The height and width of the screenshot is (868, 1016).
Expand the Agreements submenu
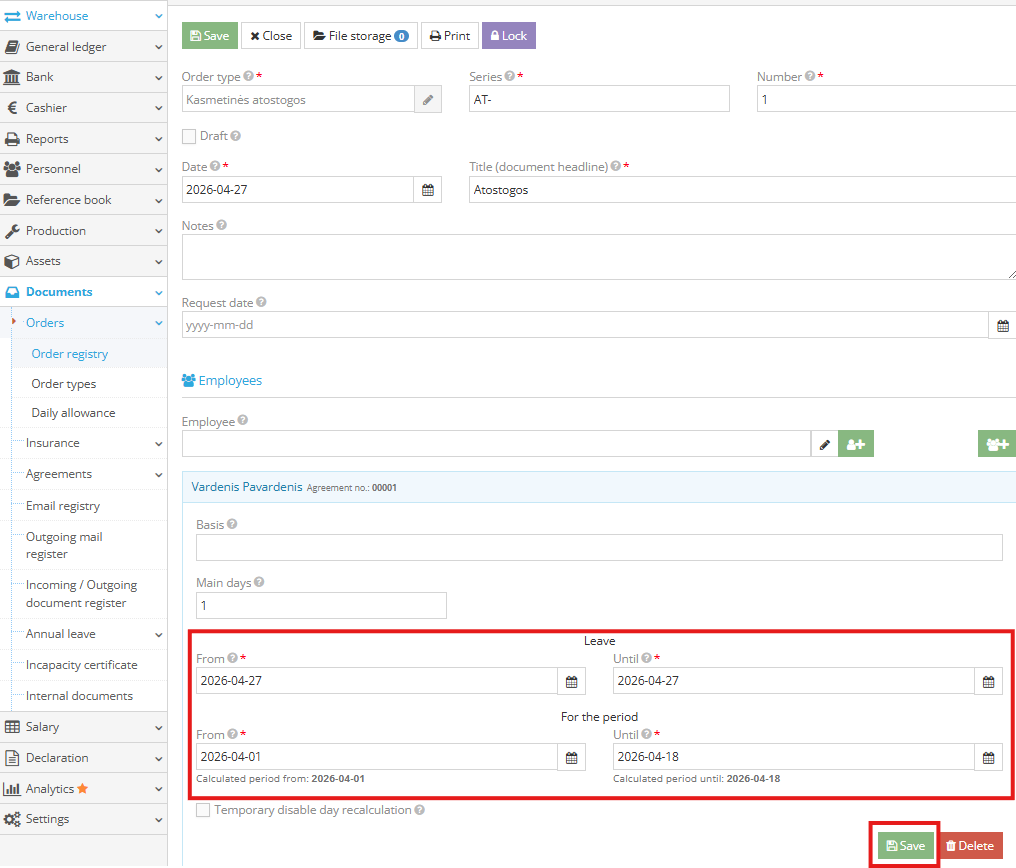(89, 474)
